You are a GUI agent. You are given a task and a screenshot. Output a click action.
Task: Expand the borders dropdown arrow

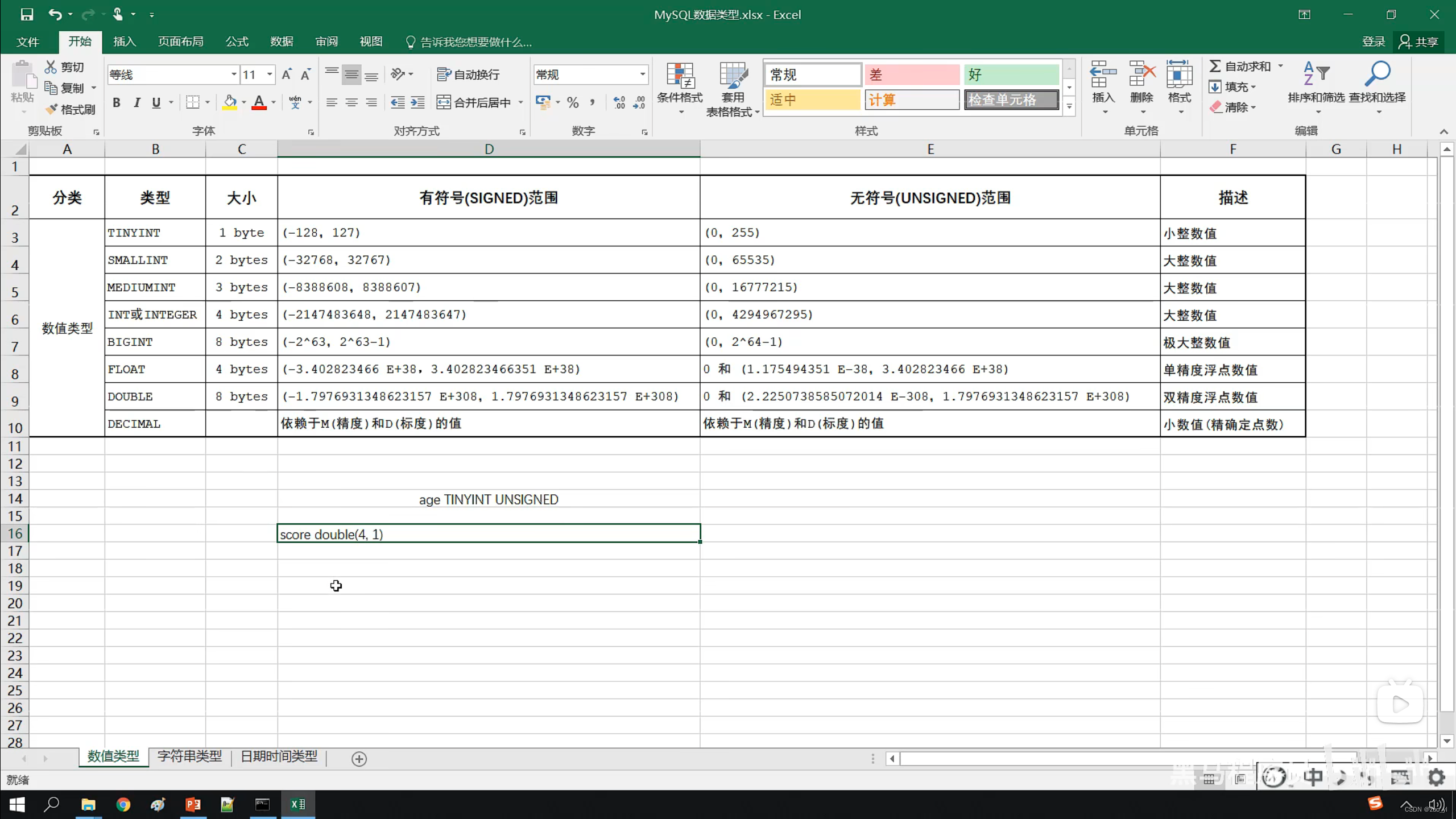208,102
